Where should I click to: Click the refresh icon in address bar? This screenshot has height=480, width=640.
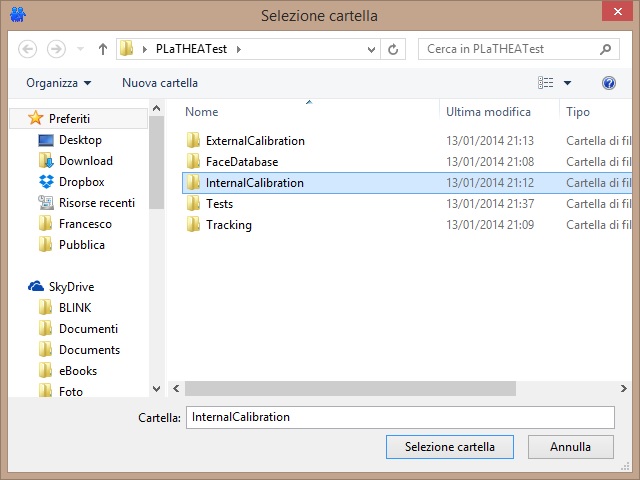coord(394,48)
